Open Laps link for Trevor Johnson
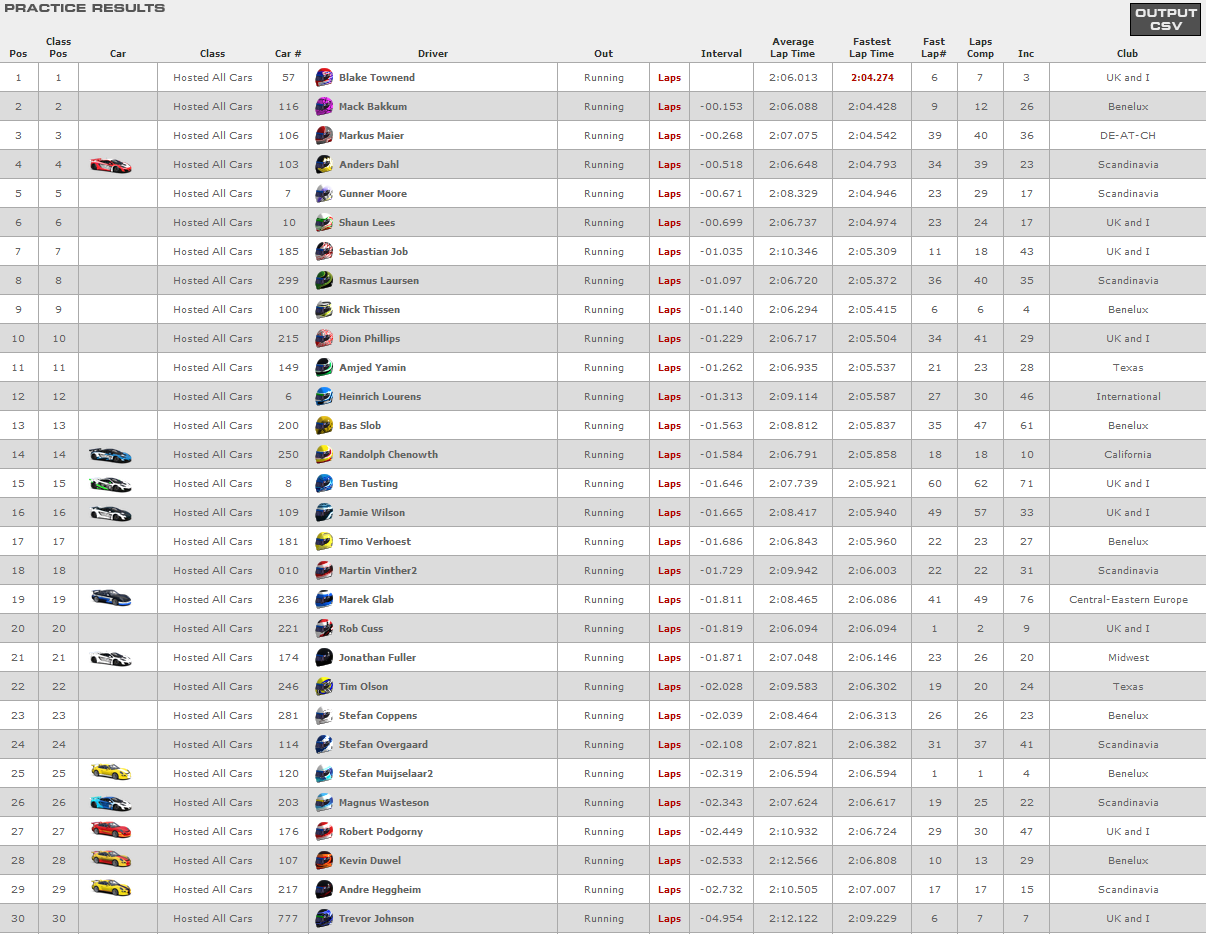This screenshot has width=1206, height=934. 669,919
